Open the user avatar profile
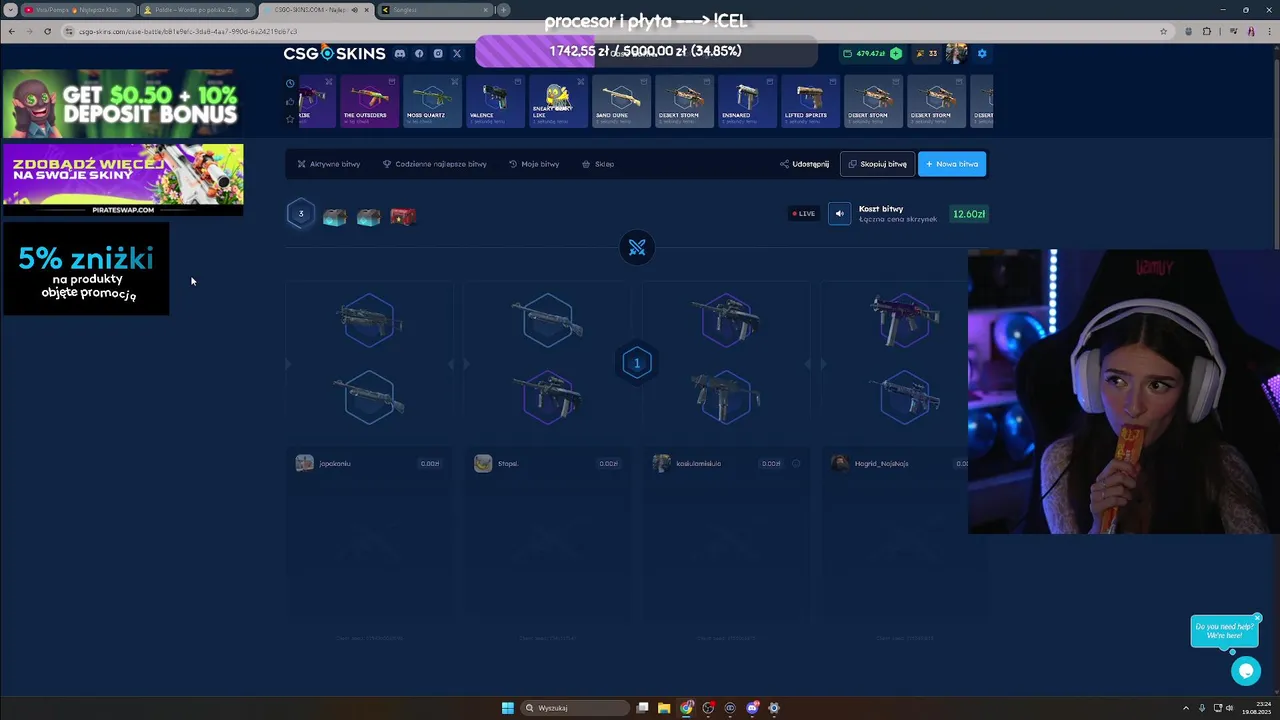 956,53
